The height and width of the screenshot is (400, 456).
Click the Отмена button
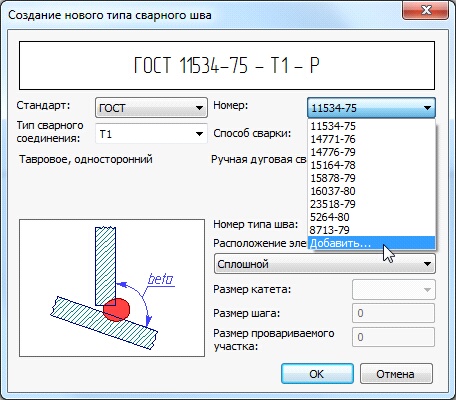pyautogui.click(x=396, y=374)
